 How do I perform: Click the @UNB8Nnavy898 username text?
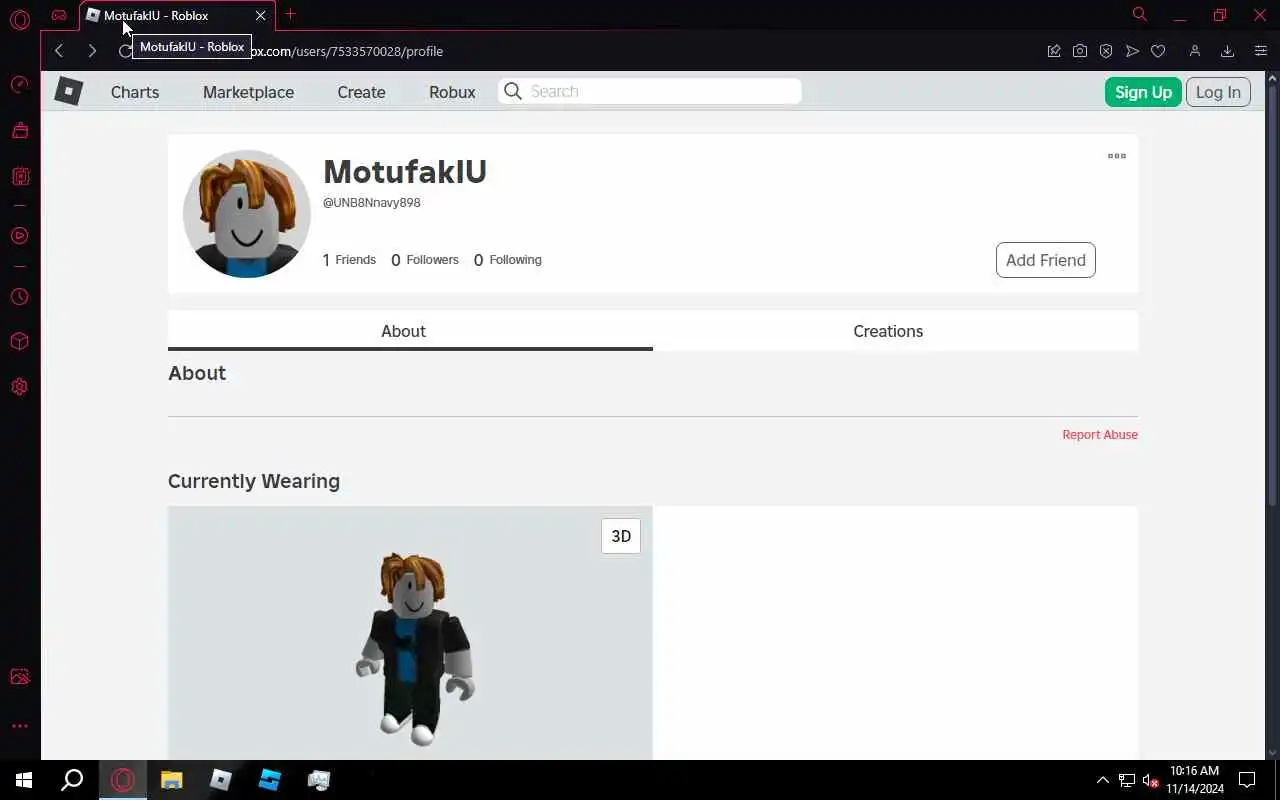click(371, 203)
